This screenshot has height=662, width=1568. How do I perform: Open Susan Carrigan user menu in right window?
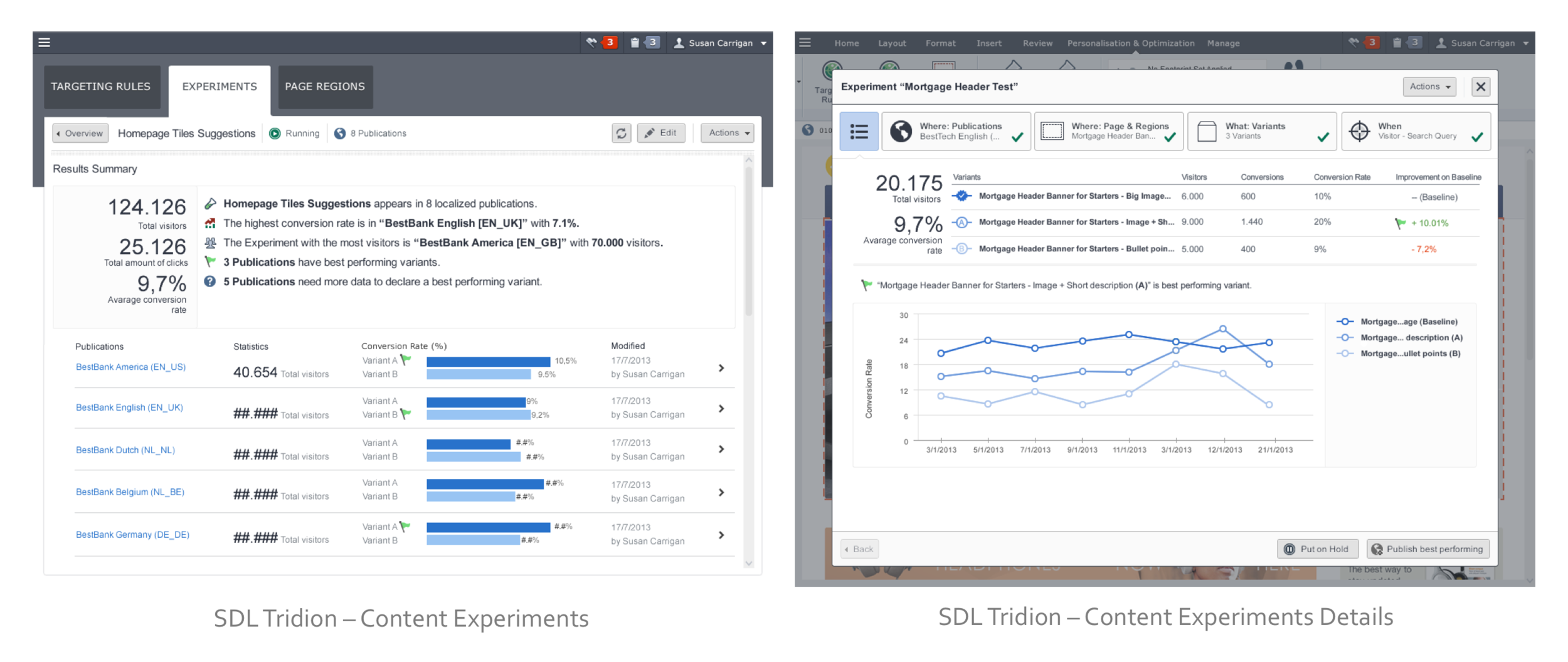1483,43
